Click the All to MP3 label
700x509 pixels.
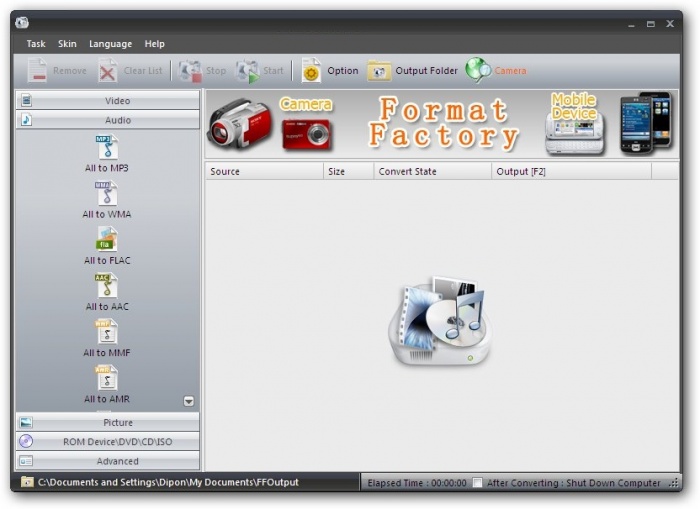coord(107,168)
